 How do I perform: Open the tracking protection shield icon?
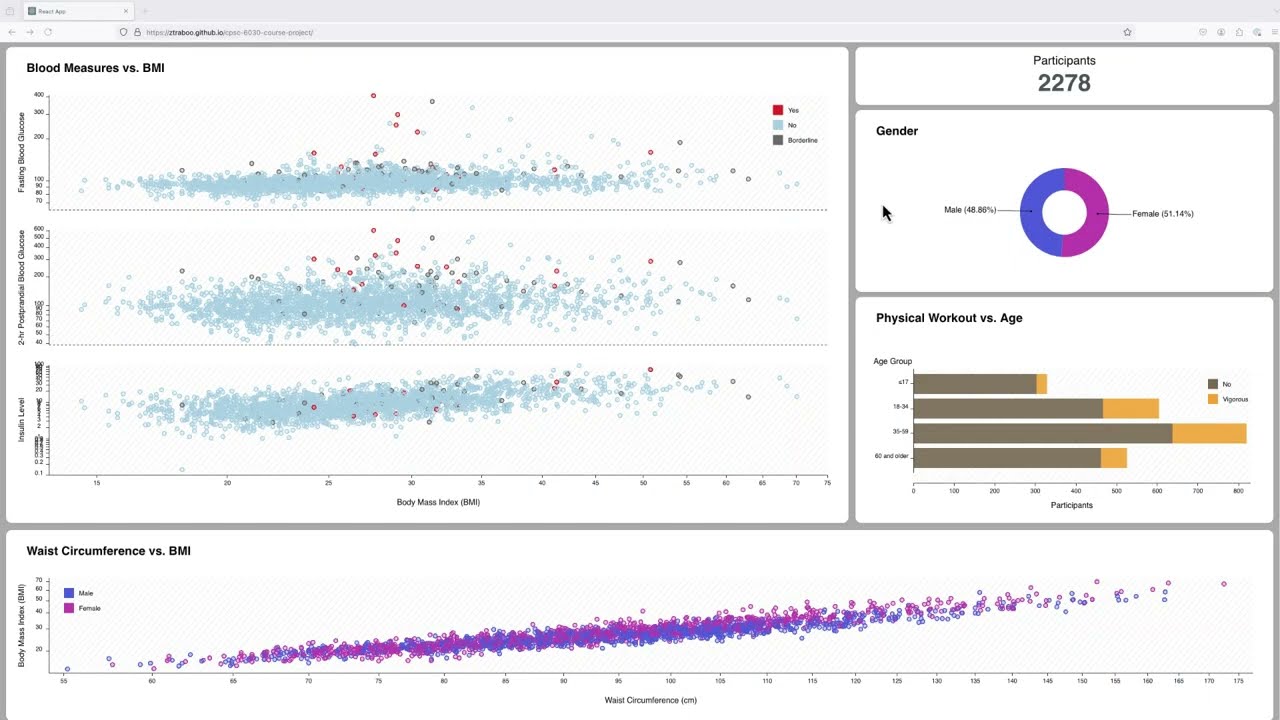click(x=123, y=32)
